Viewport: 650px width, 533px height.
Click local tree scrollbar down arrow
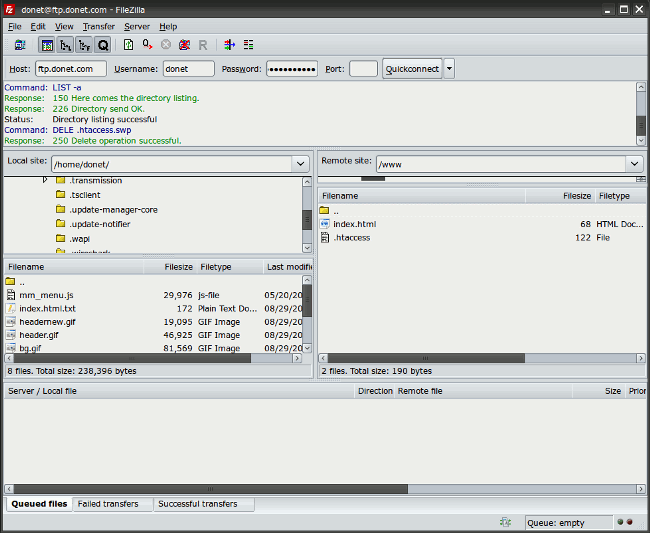(x=307, y=248)
